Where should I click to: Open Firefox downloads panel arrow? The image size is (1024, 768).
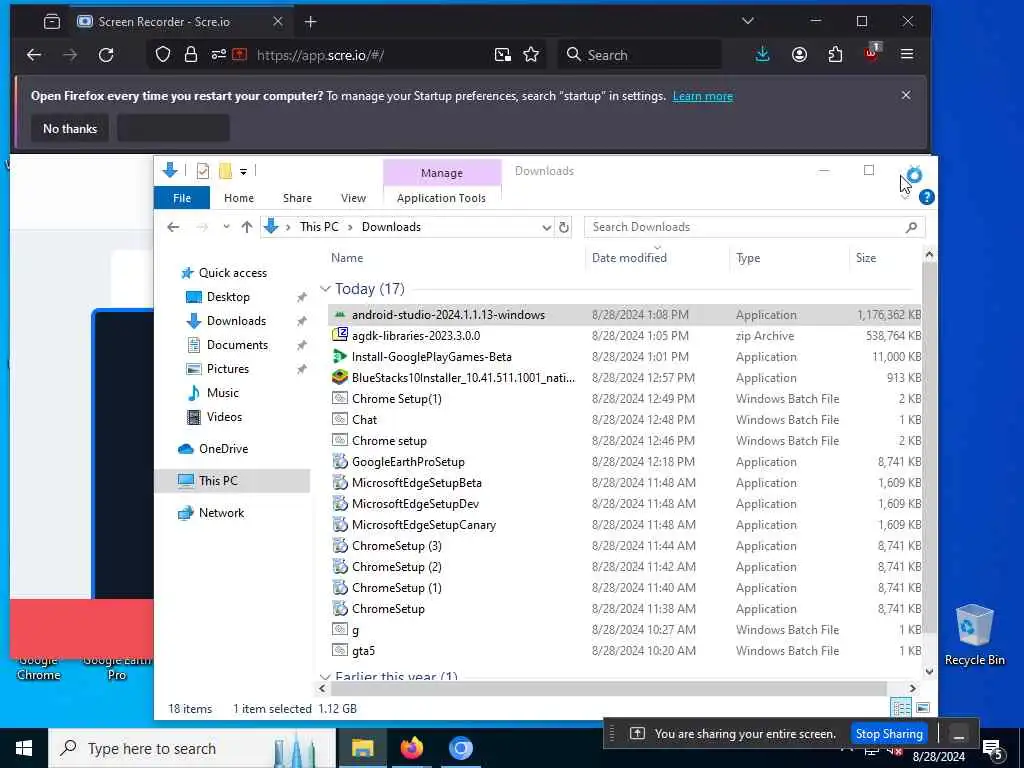click(x=762, y=55)
